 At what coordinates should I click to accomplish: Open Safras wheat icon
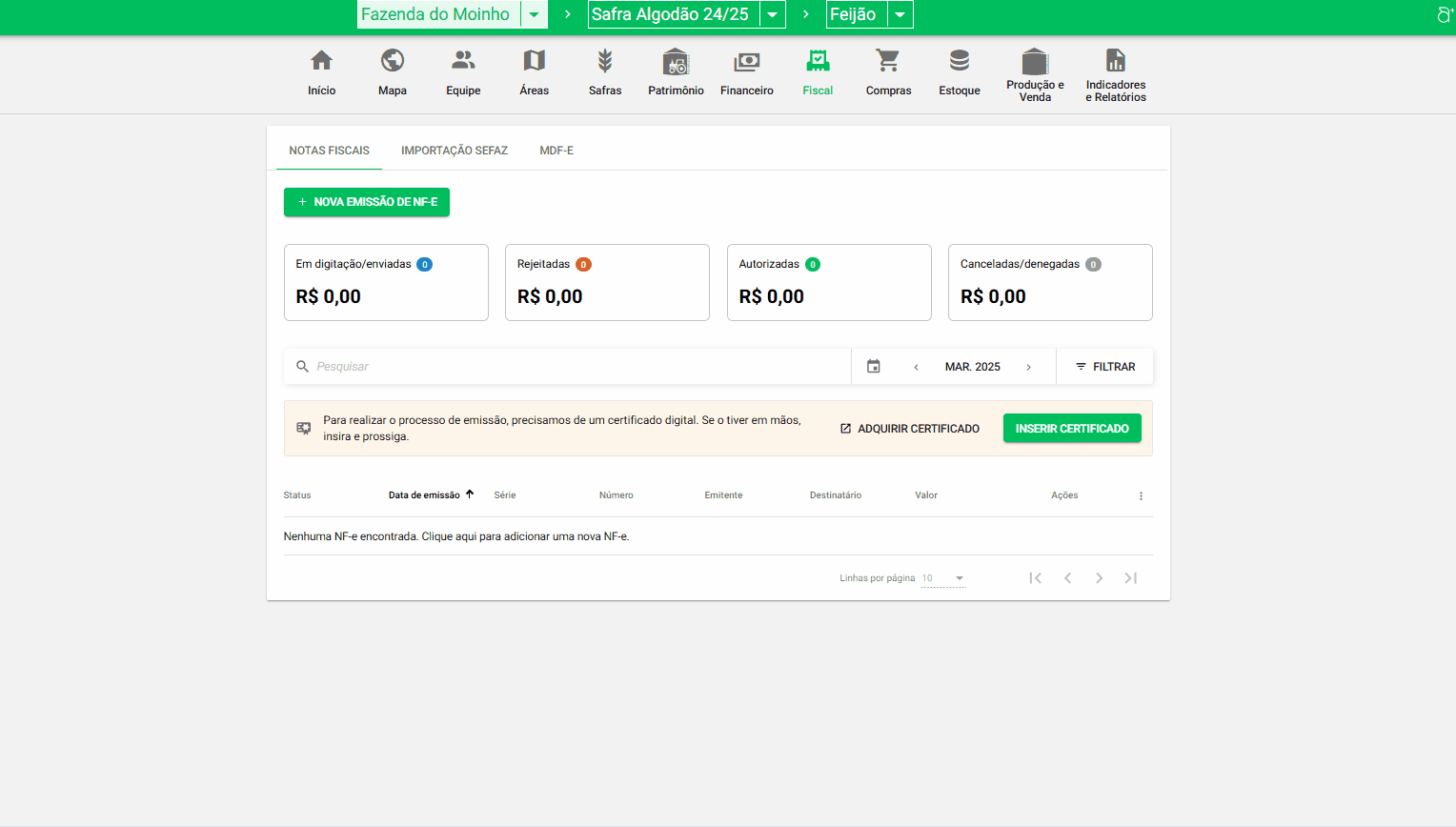[x=604, y=62]
